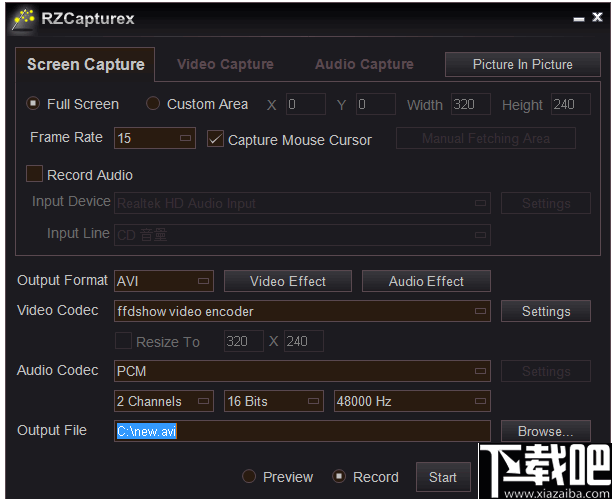Click the Y coordinate input field
This screenshot has width=614, height=499.
coord(376,104)
